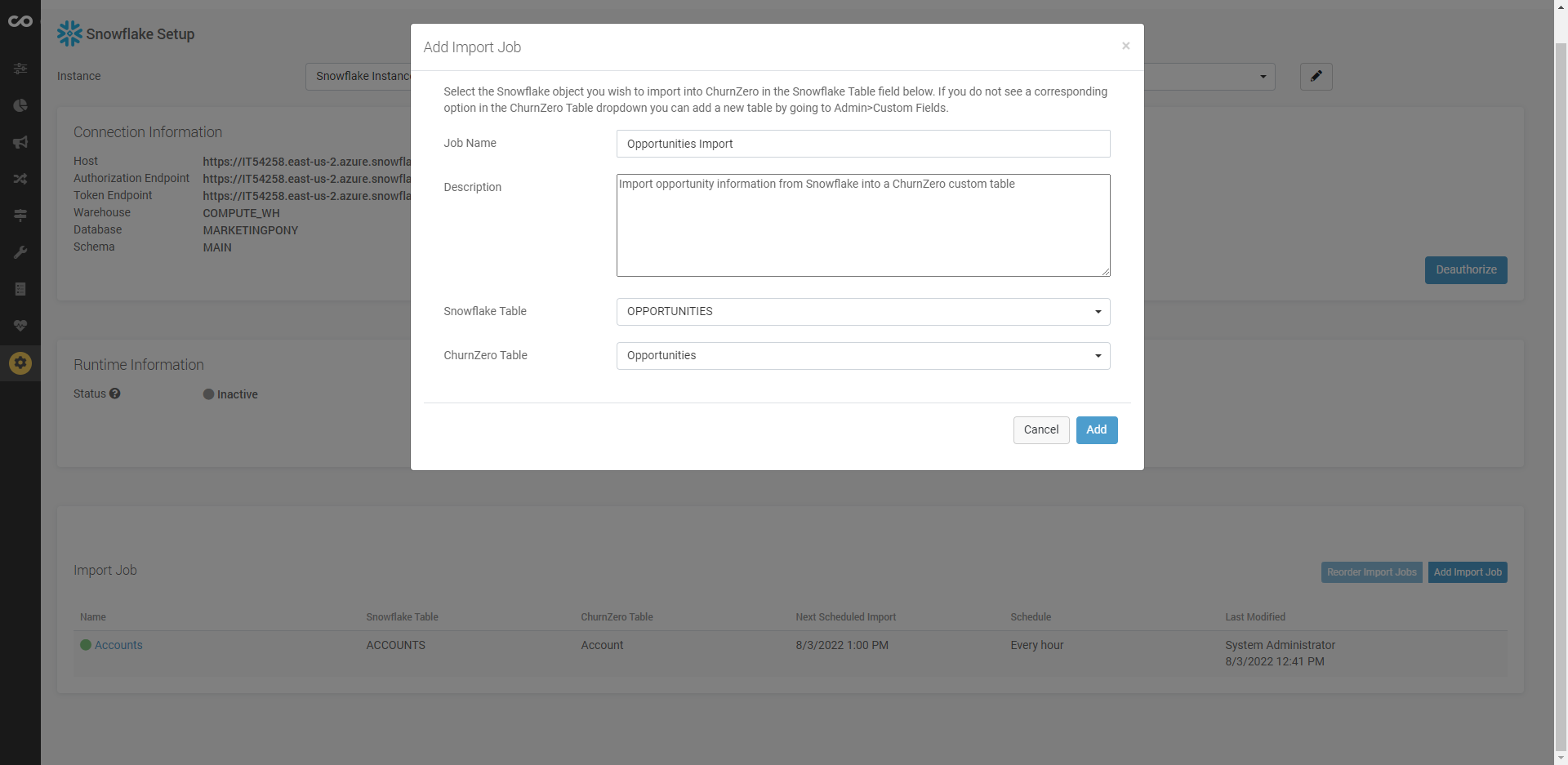Click the Description text area
Screen dimensions: 1568x765
[x=862, y=225]
